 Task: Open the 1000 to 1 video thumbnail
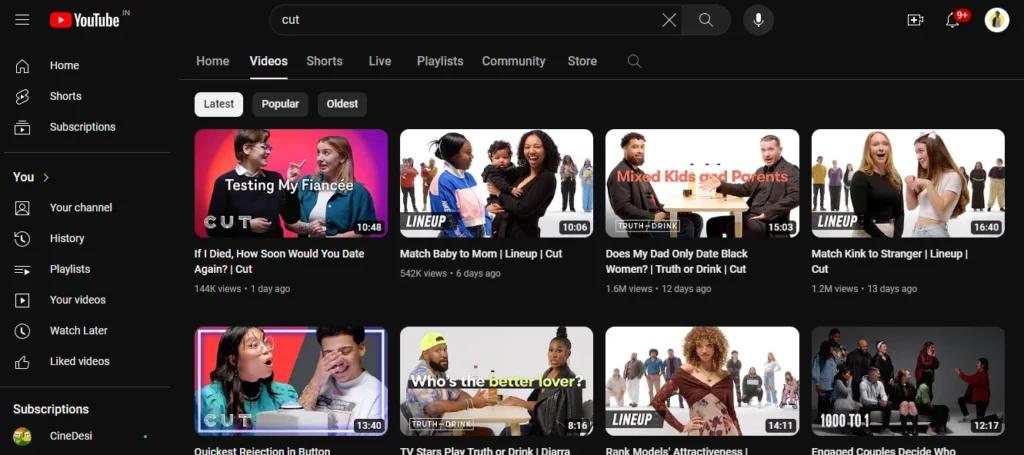point(908,381)
